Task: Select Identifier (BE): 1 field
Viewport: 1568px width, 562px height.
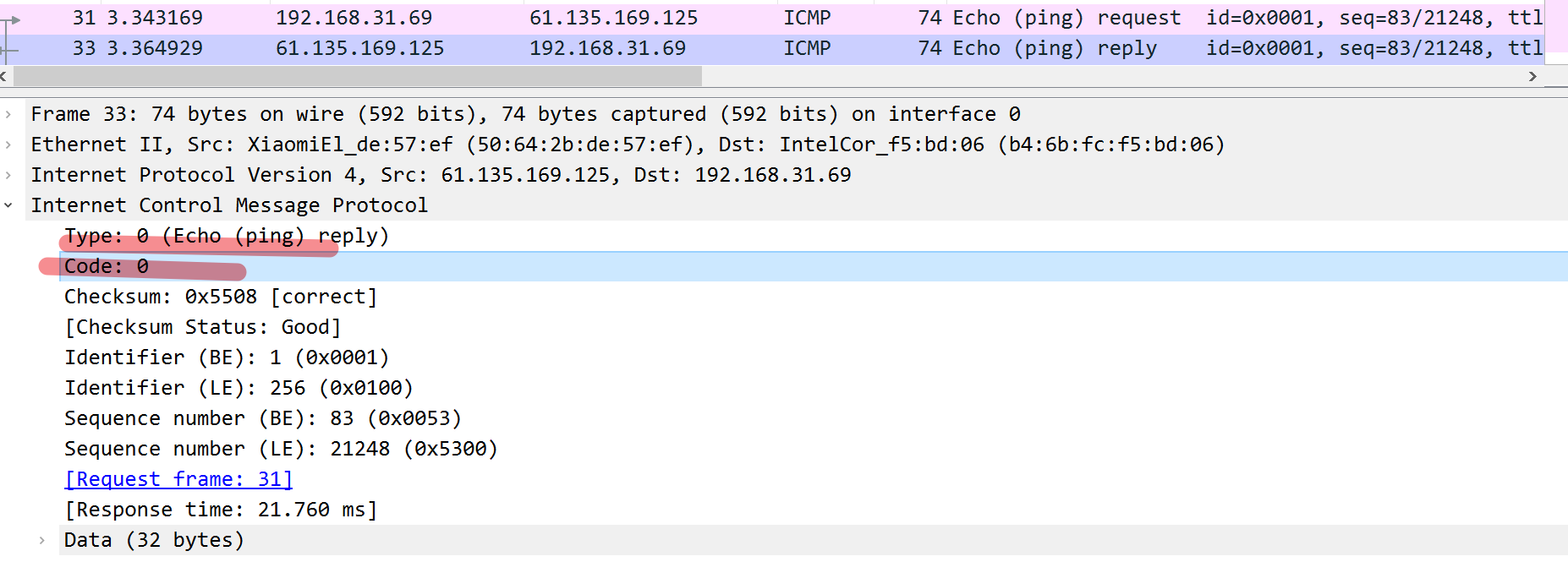Action: tap(226, 357)
